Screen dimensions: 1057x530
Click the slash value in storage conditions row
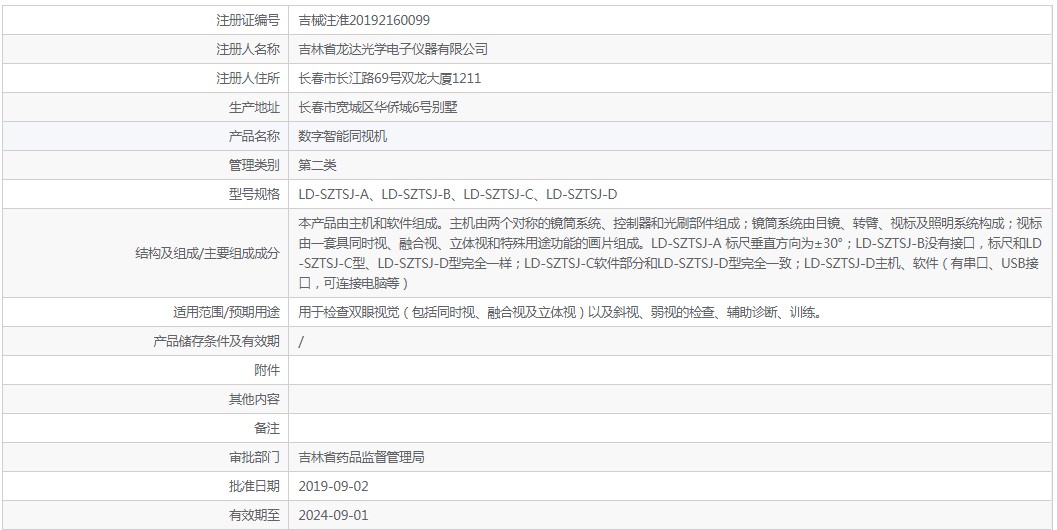tap(301, 341)
